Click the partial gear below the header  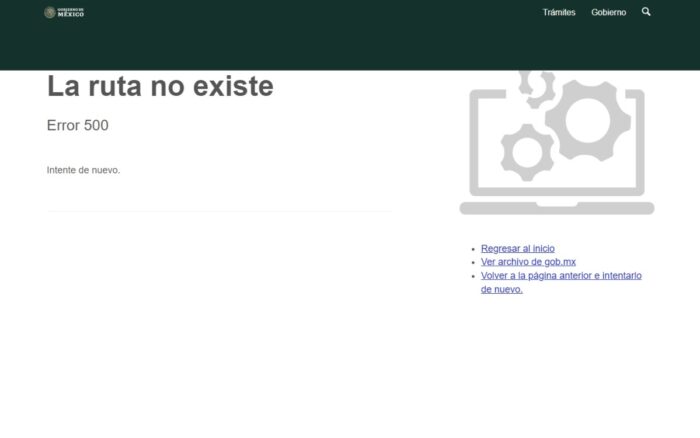534,86
